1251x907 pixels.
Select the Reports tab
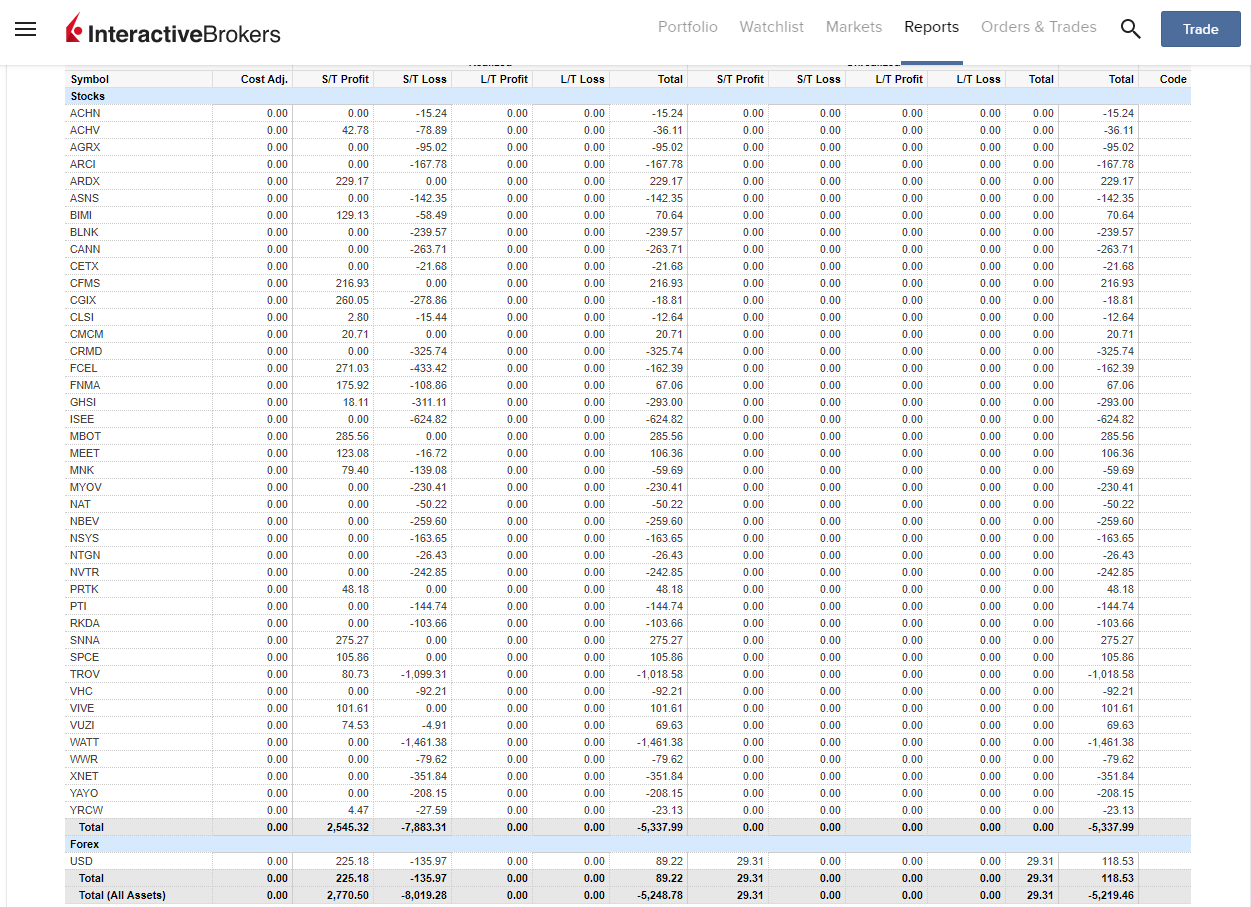click(931, 27)
